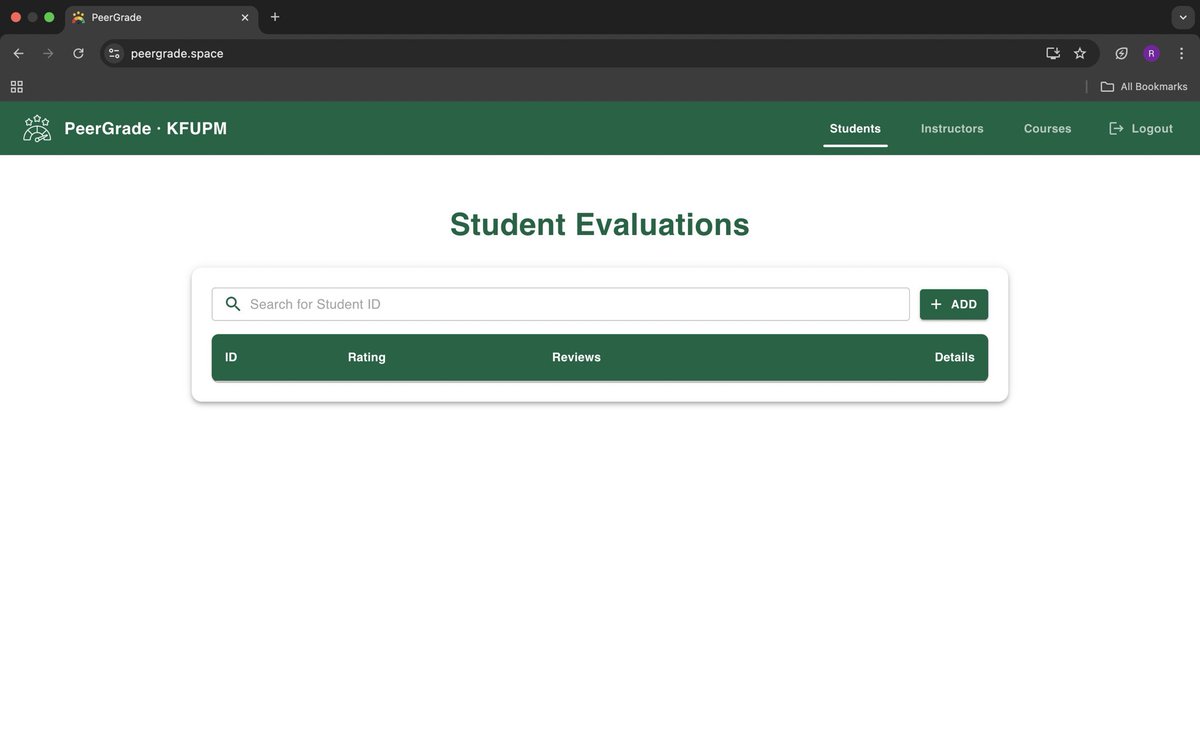This screenshot has width=1200, height=750.
Task: Toggle the bookmark star for peergrade.space
Action: click(x=1080, y=53)
